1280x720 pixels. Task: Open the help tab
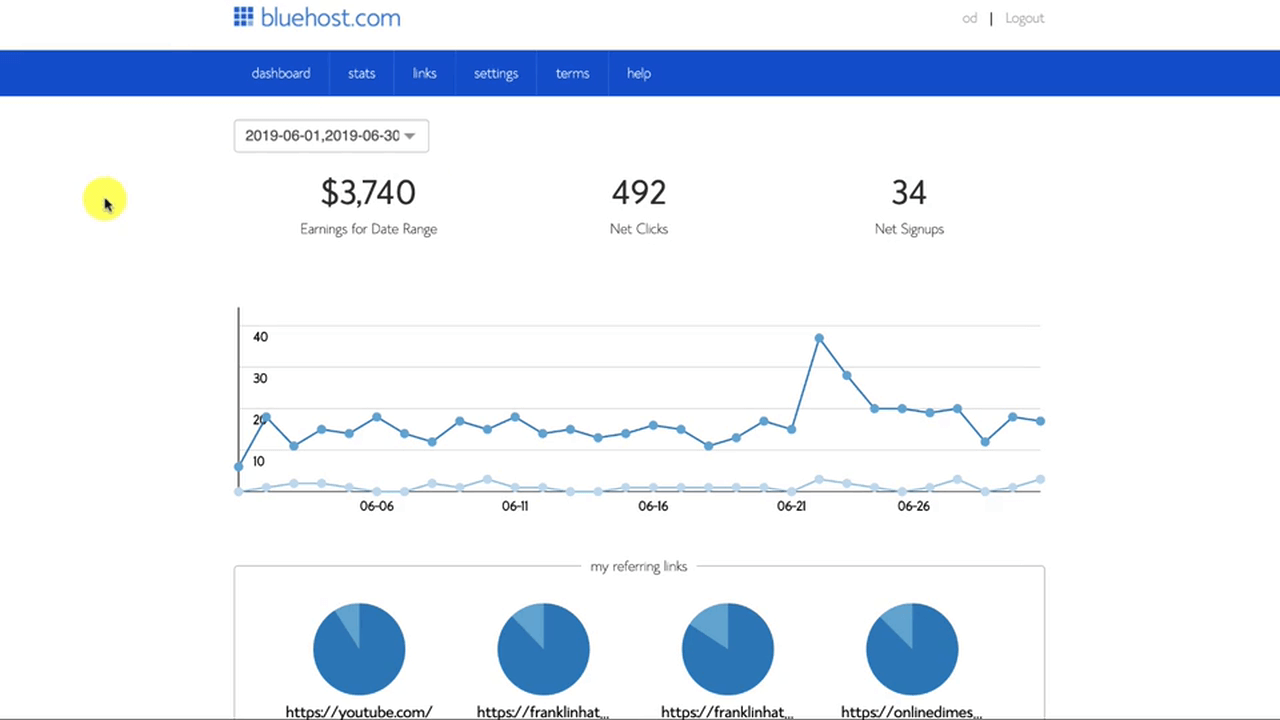639,73
